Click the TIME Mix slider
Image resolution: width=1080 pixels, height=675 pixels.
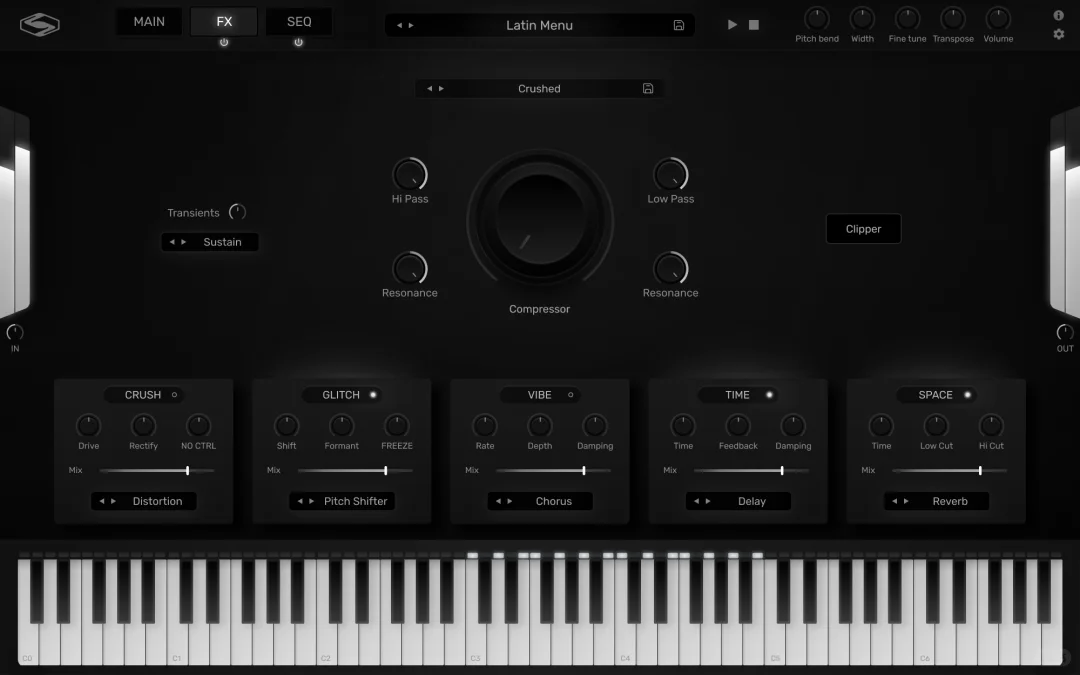coord(751,470)
